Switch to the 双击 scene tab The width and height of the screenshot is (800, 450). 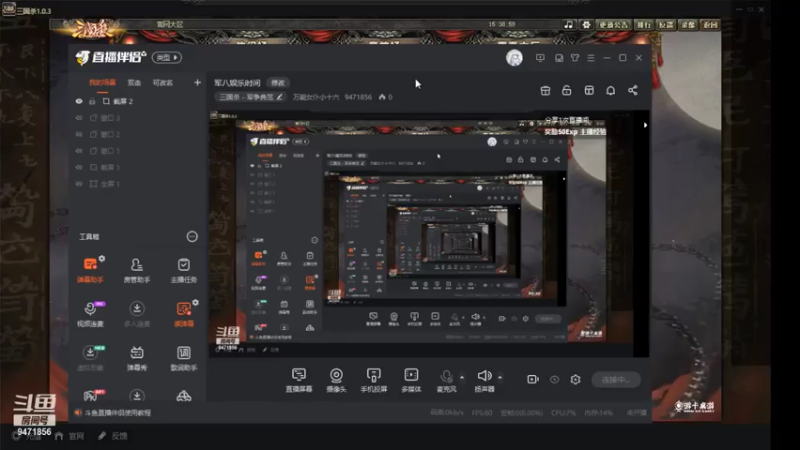tap(134, 83)
